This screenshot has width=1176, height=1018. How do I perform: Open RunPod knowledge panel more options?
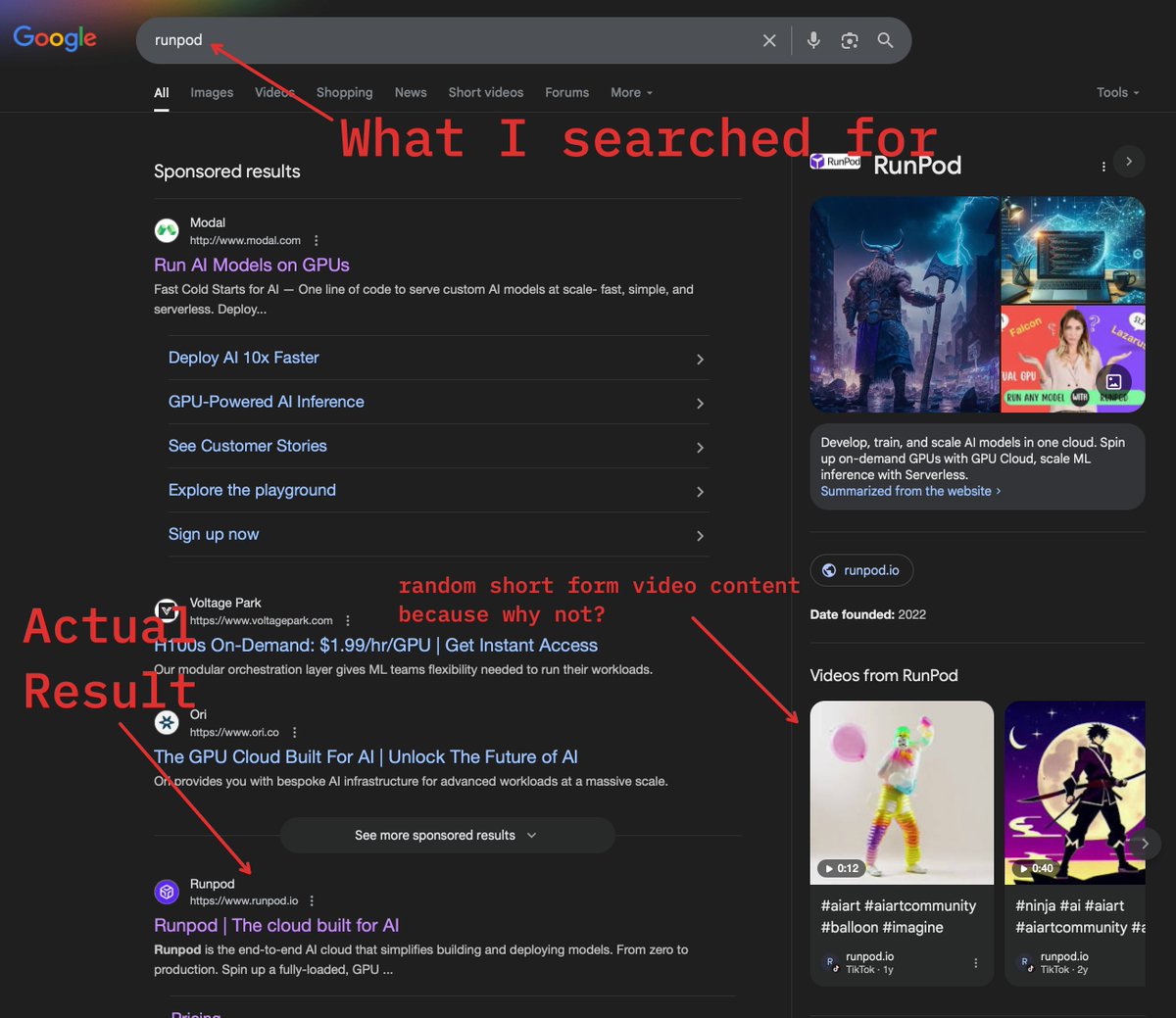pos(1103,167)
